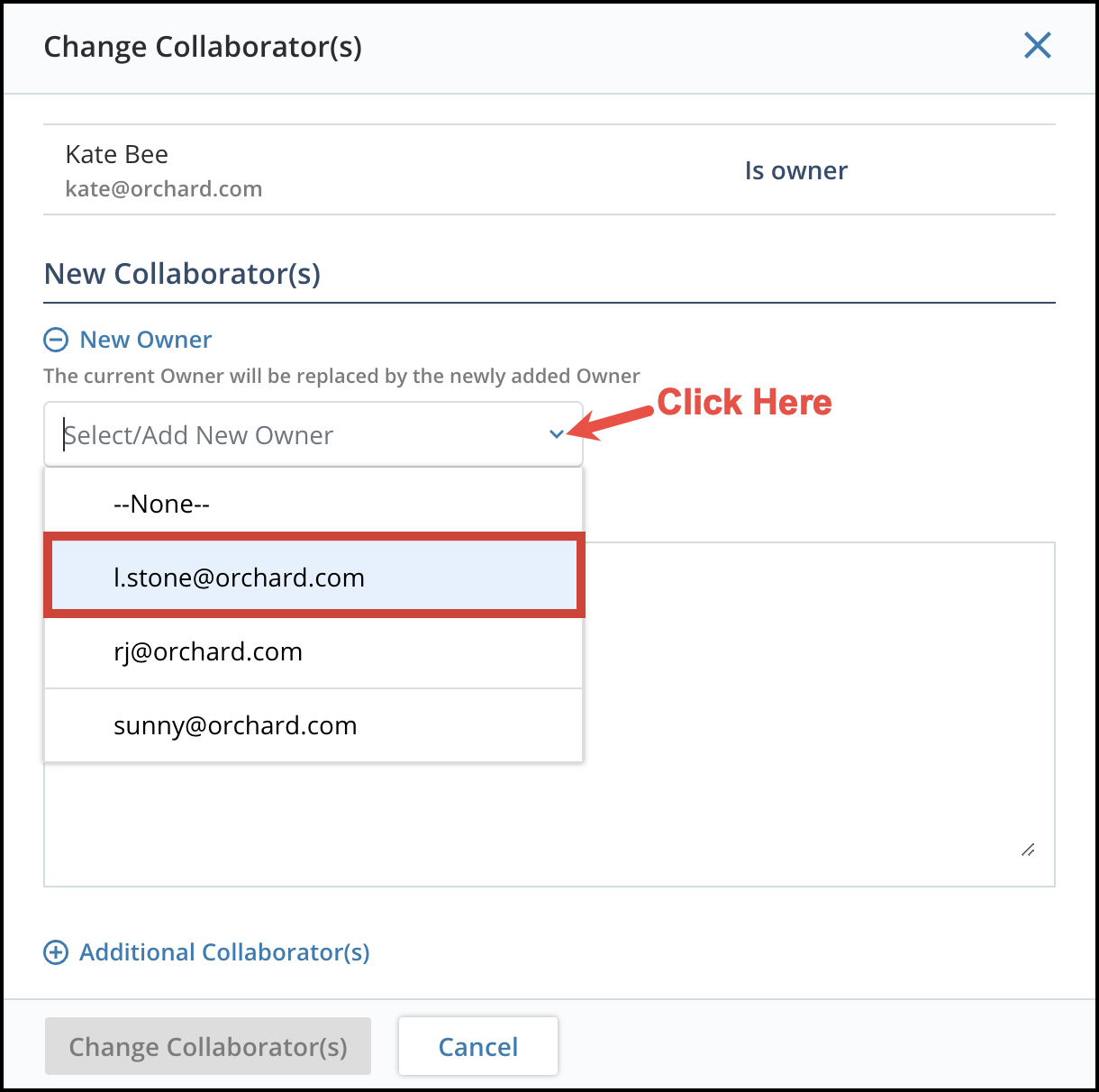Click the plus icon beside Additional Collaborator(s)
The width and height of the screenshot is (1099, 1092).
(x=56, y=952)
